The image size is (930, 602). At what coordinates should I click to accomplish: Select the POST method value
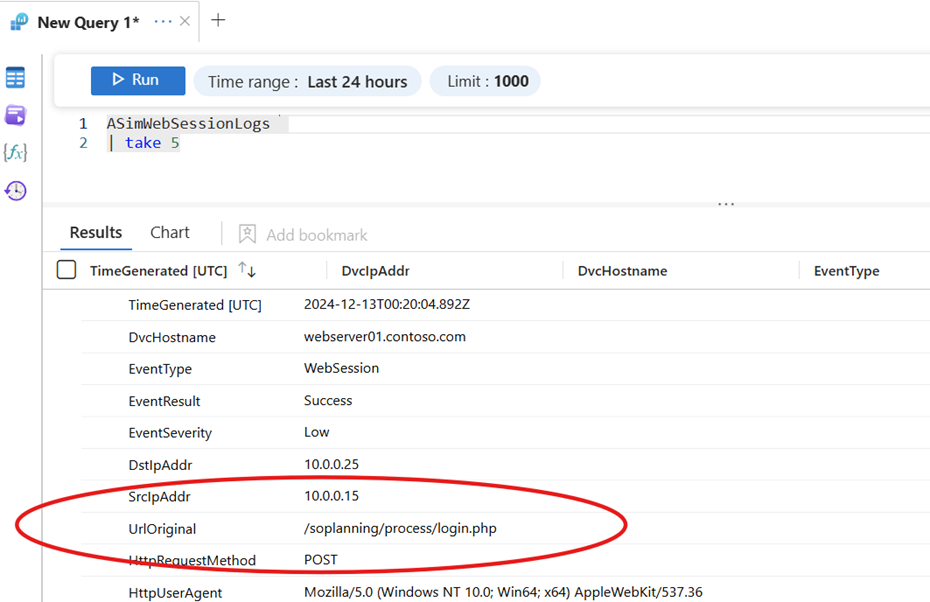[321, 560]
